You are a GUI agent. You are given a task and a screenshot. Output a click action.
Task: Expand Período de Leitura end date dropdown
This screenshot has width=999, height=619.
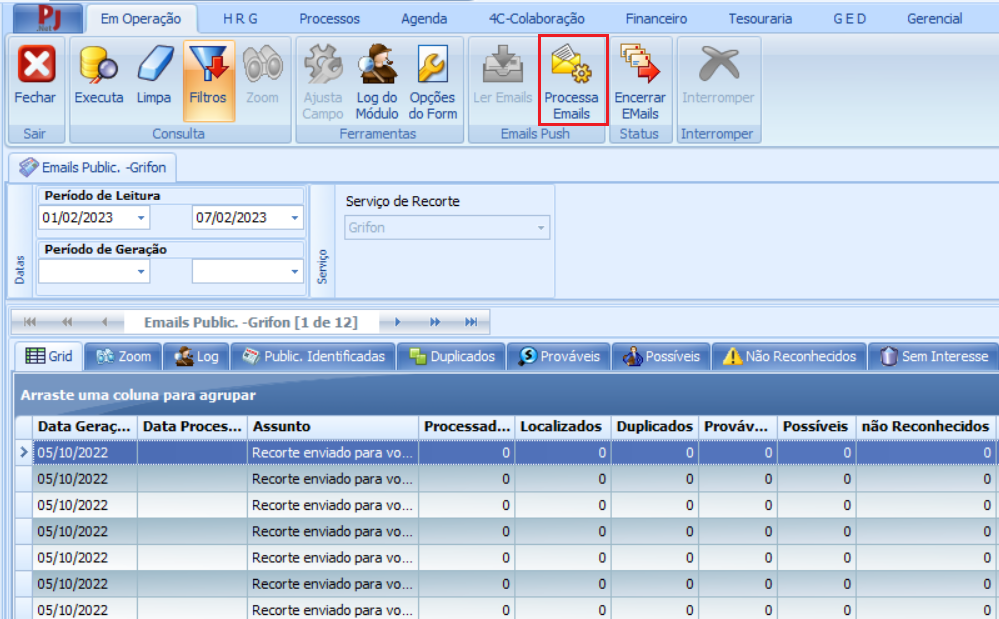(x=294, y=218)
